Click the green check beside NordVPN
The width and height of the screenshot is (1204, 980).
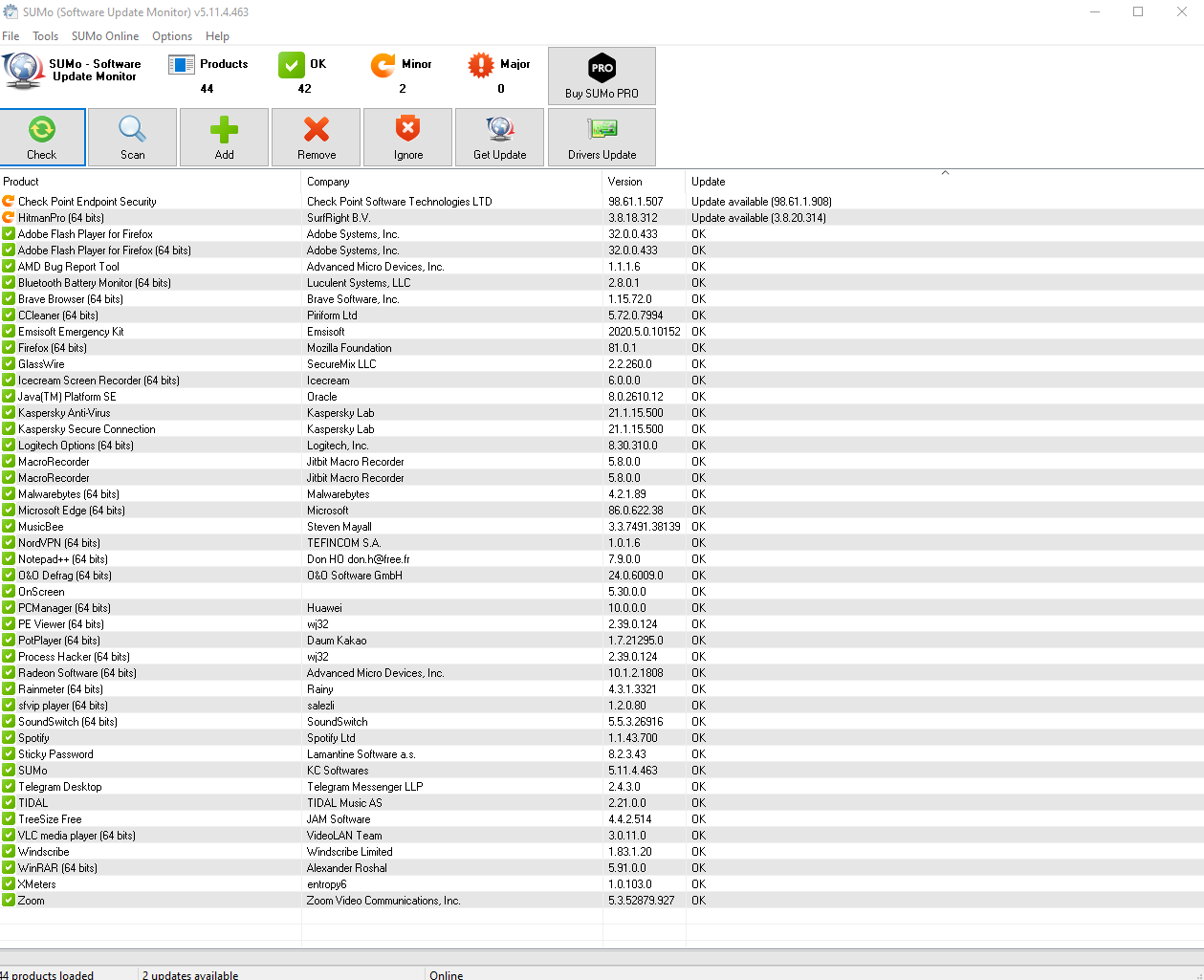click(x=9, y=543)
